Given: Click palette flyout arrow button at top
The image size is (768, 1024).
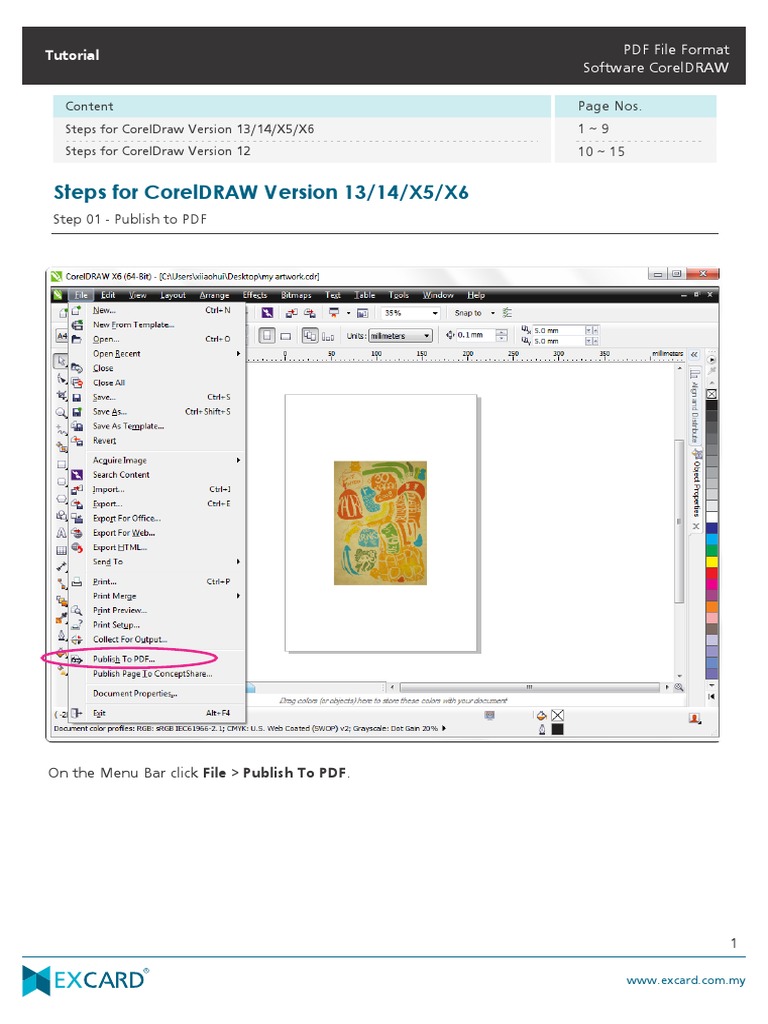Looking at the screenshot, I should coord(712,360).
